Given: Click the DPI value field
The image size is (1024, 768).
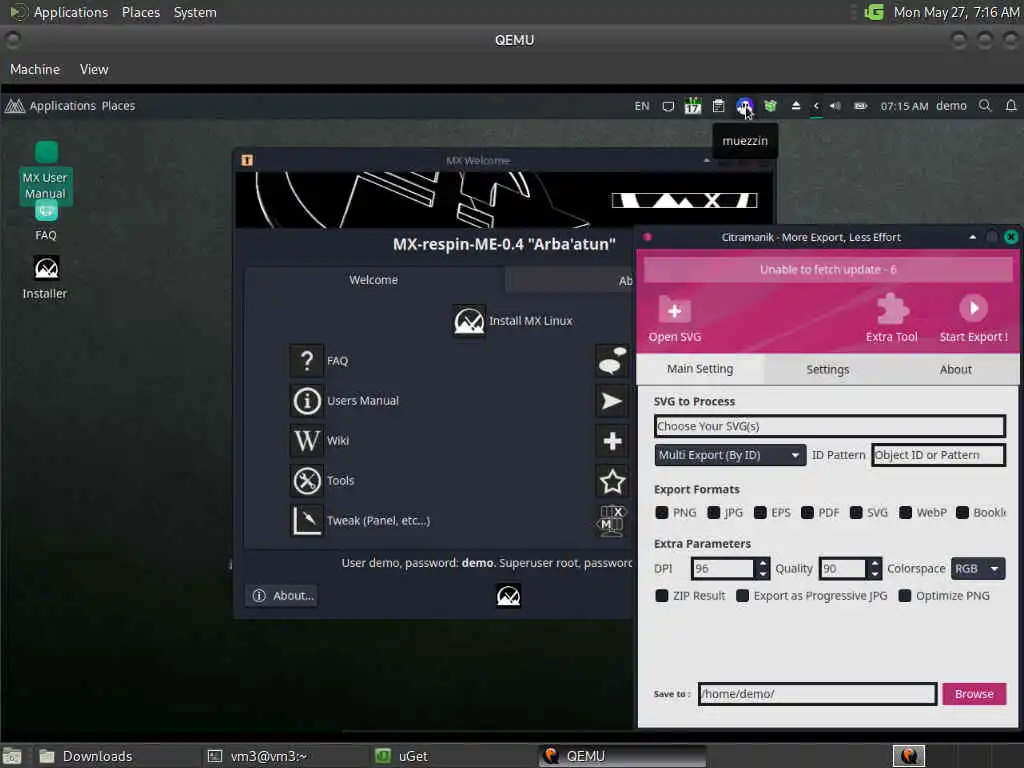Looking at the screenshot, I should 723,569.
